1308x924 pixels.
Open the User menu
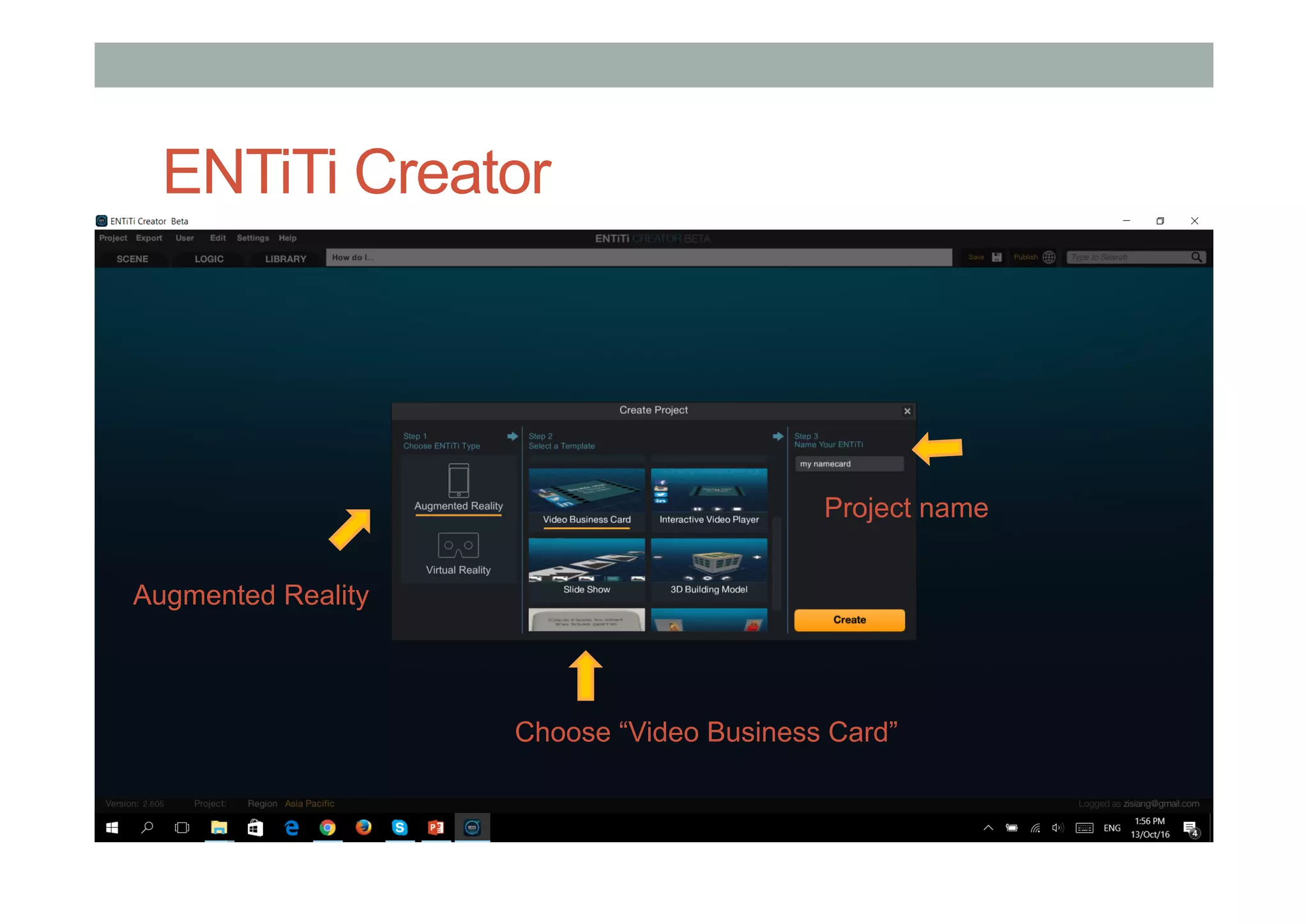tap(185, 238)
